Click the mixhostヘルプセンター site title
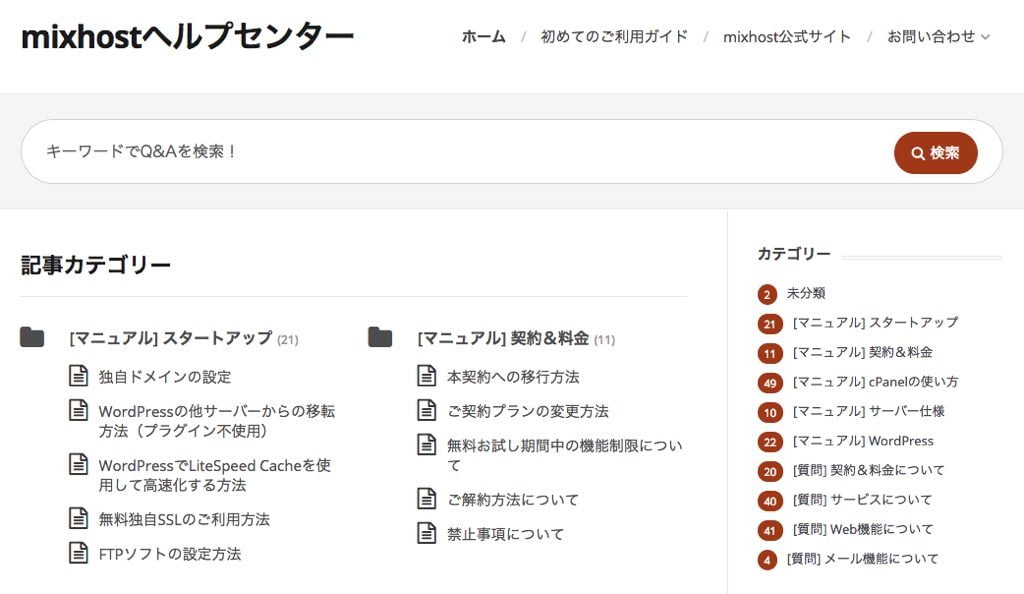Screen dimensions: 1024x594 click(187, 37)
